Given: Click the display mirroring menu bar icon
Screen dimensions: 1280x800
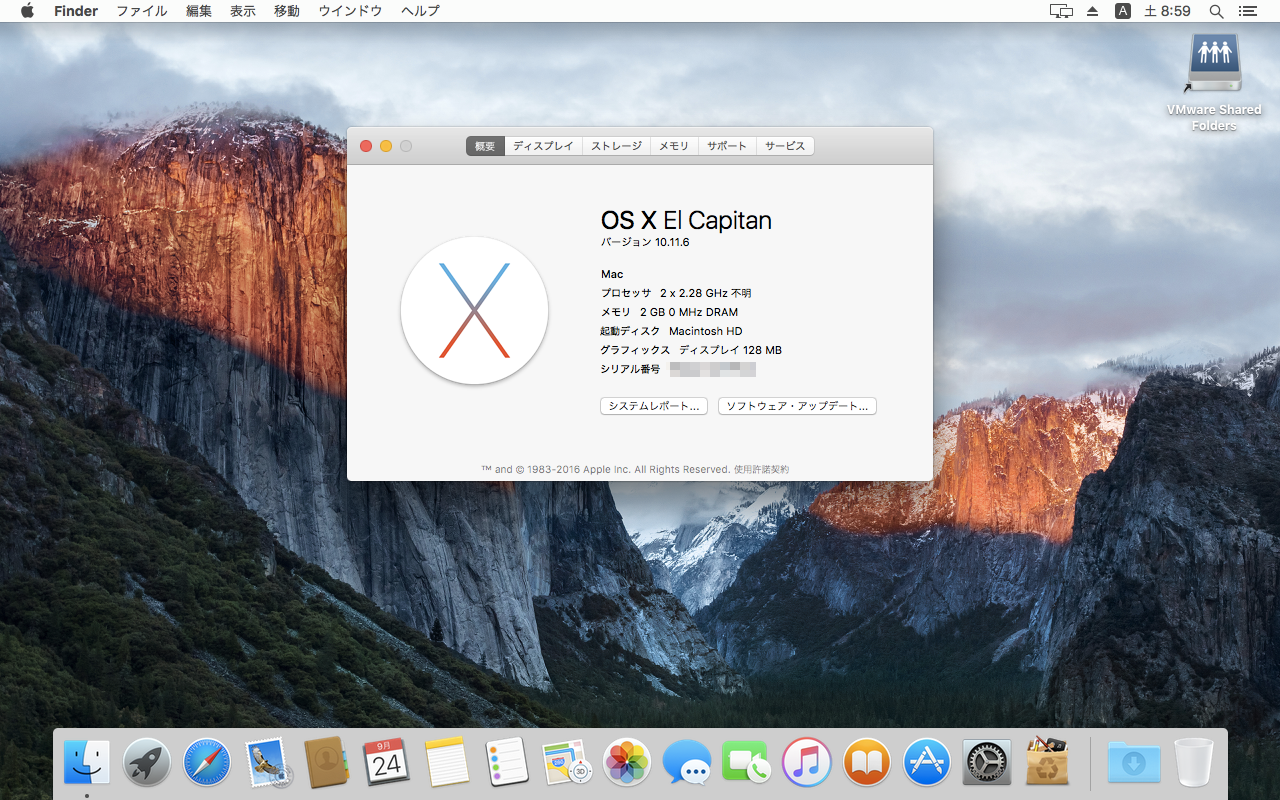Looking at the screenshot, I should click(1061, 11).
